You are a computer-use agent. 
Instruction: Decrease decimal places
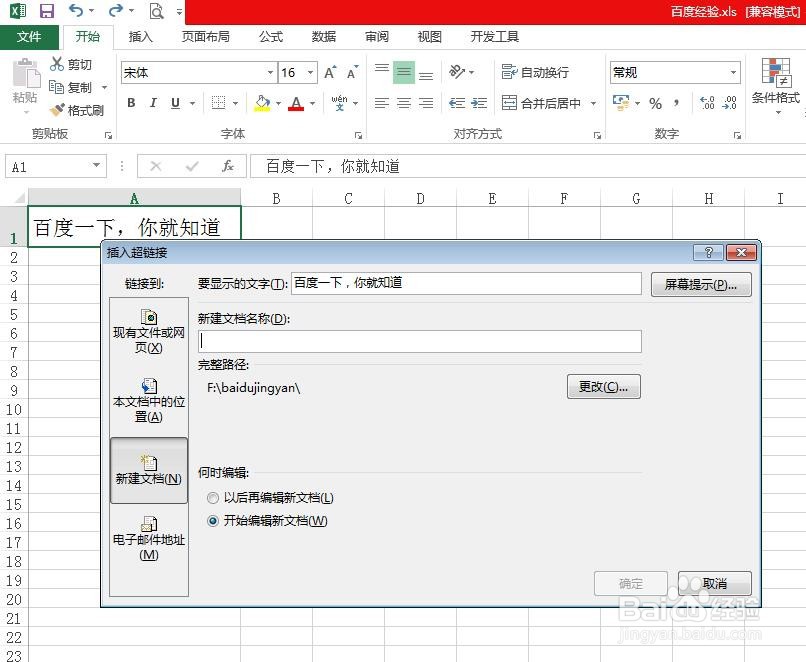pos(729,103)
